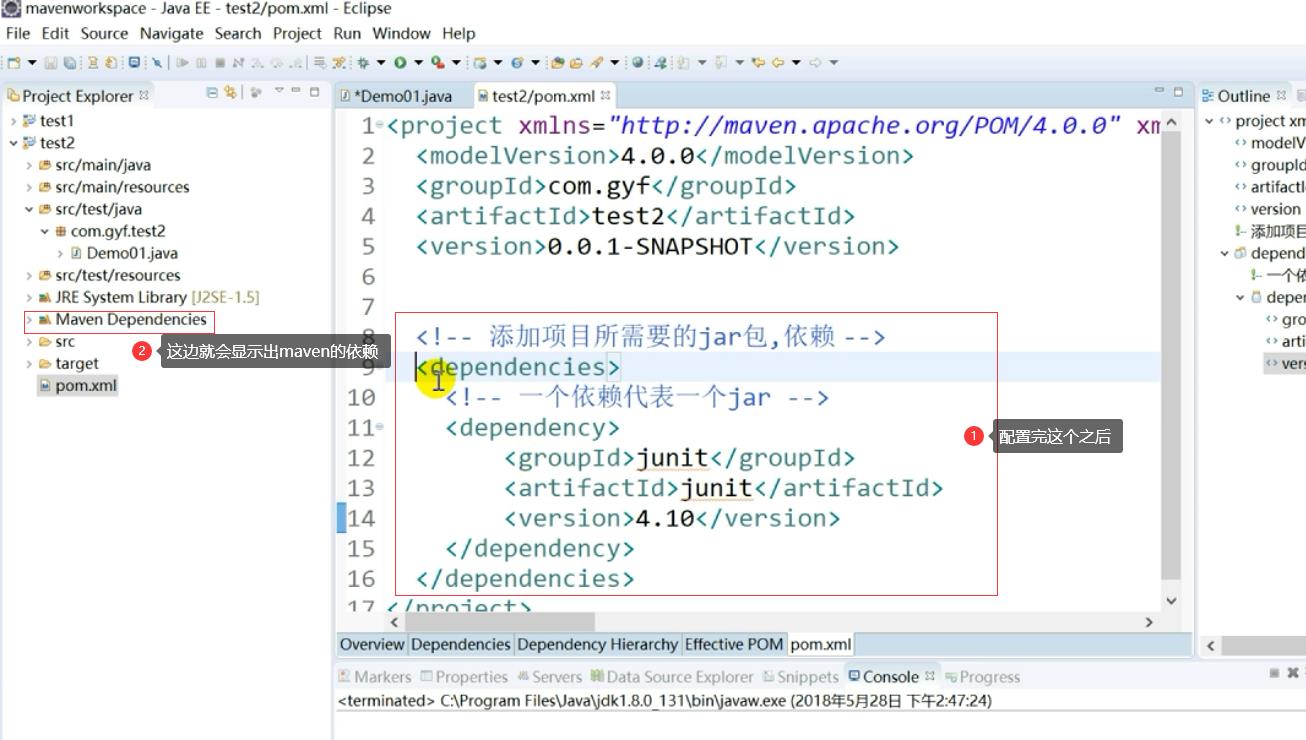Open the Markers view tab
The width and height of the screenshot is (1306, 740).
click(375, 676)
